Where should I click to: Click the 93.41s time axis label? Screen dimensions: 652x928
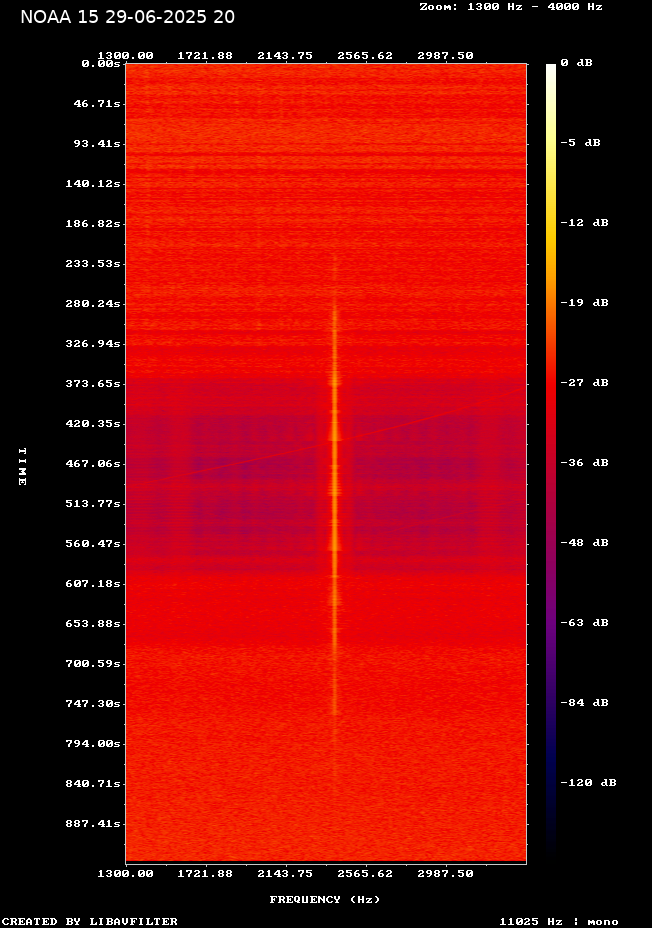(x=97, y=144)
